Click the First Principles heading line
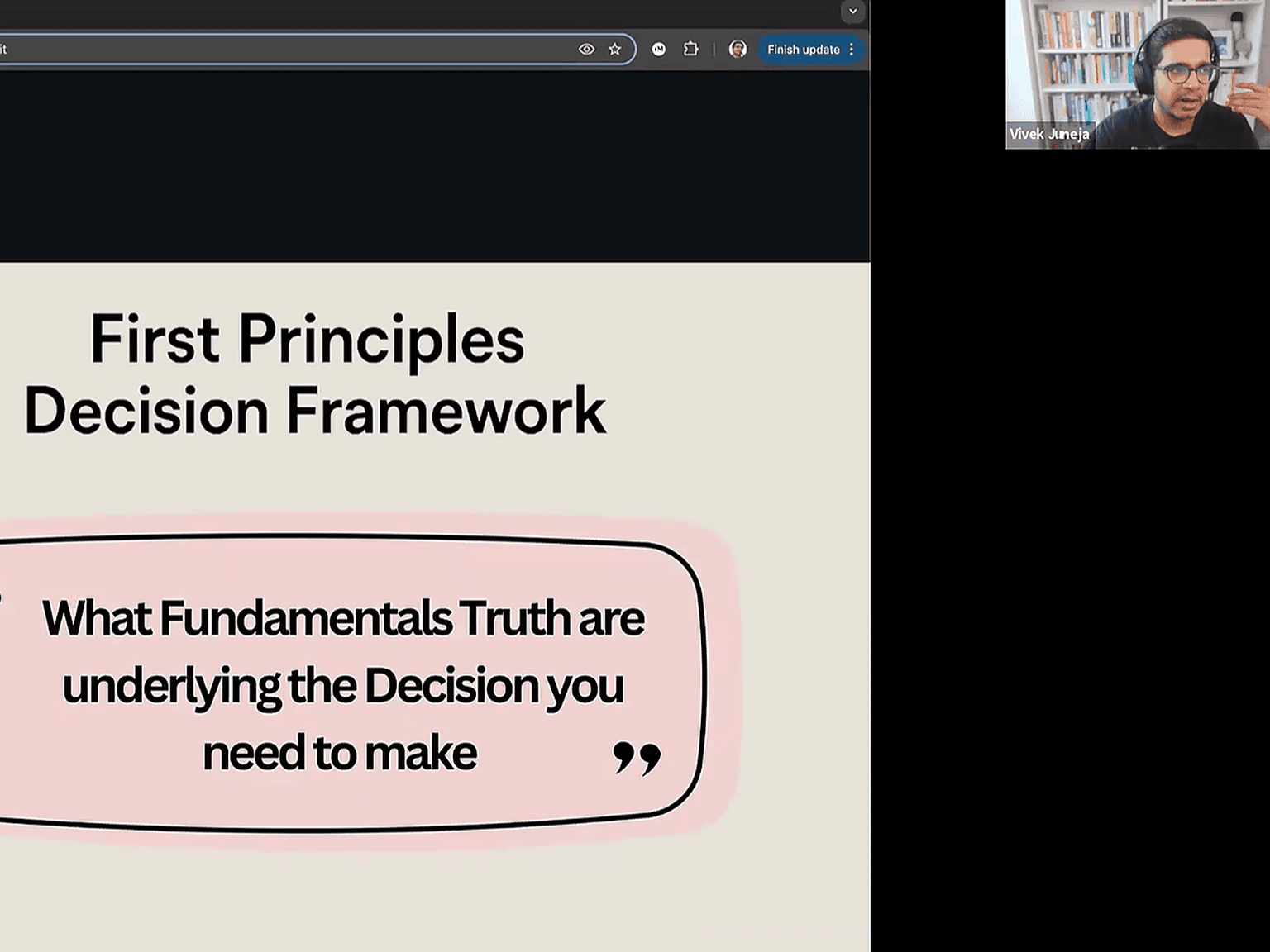Image resolution: width=1270 pixels, height=952 pixels. pyautogui.click(x=307, y=339)
